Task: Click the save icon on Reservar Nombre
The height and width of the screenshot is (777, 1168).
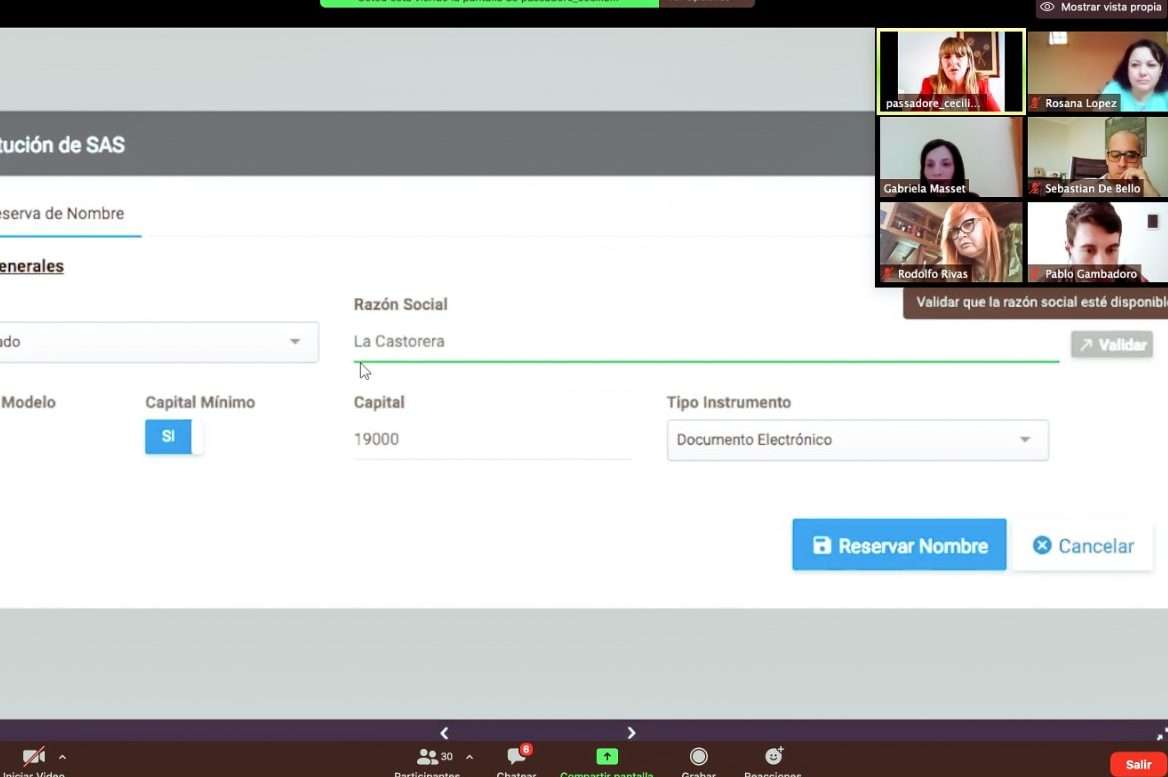Action: pos(822,545)
